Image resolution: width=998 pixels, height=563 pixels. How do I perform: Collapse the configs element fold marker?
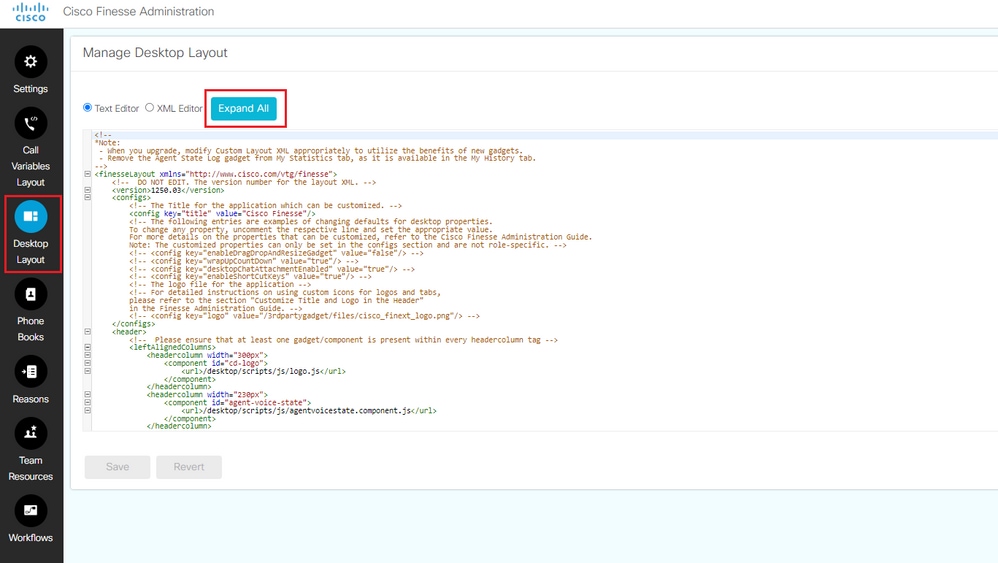pos(88,197)
